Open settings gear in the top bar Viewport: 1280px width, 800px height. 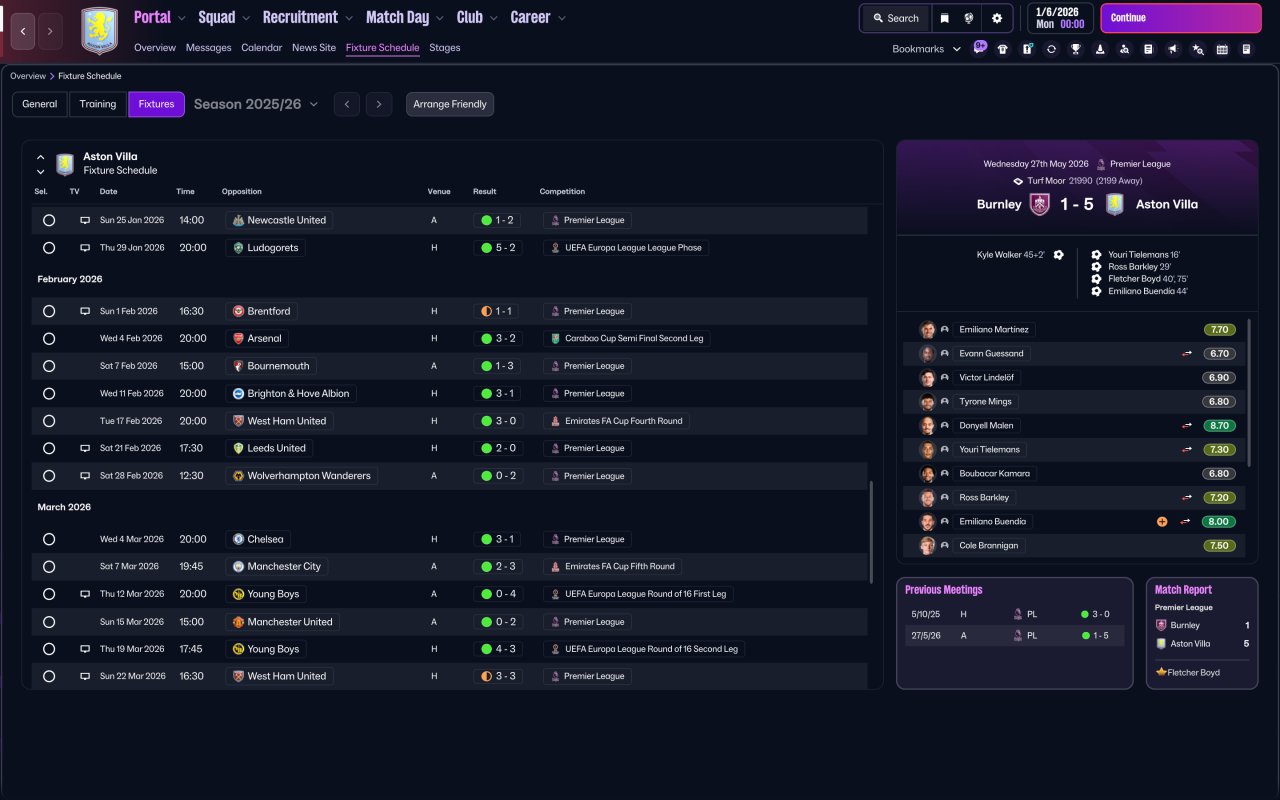point(996,18)
